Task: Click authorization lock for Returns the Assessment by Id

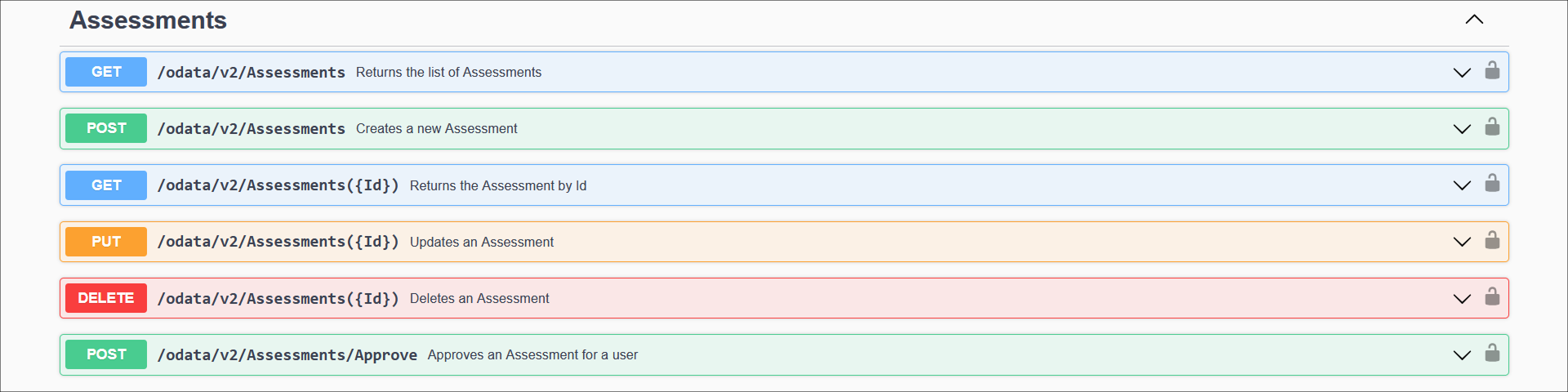Action: [1491, 183]
